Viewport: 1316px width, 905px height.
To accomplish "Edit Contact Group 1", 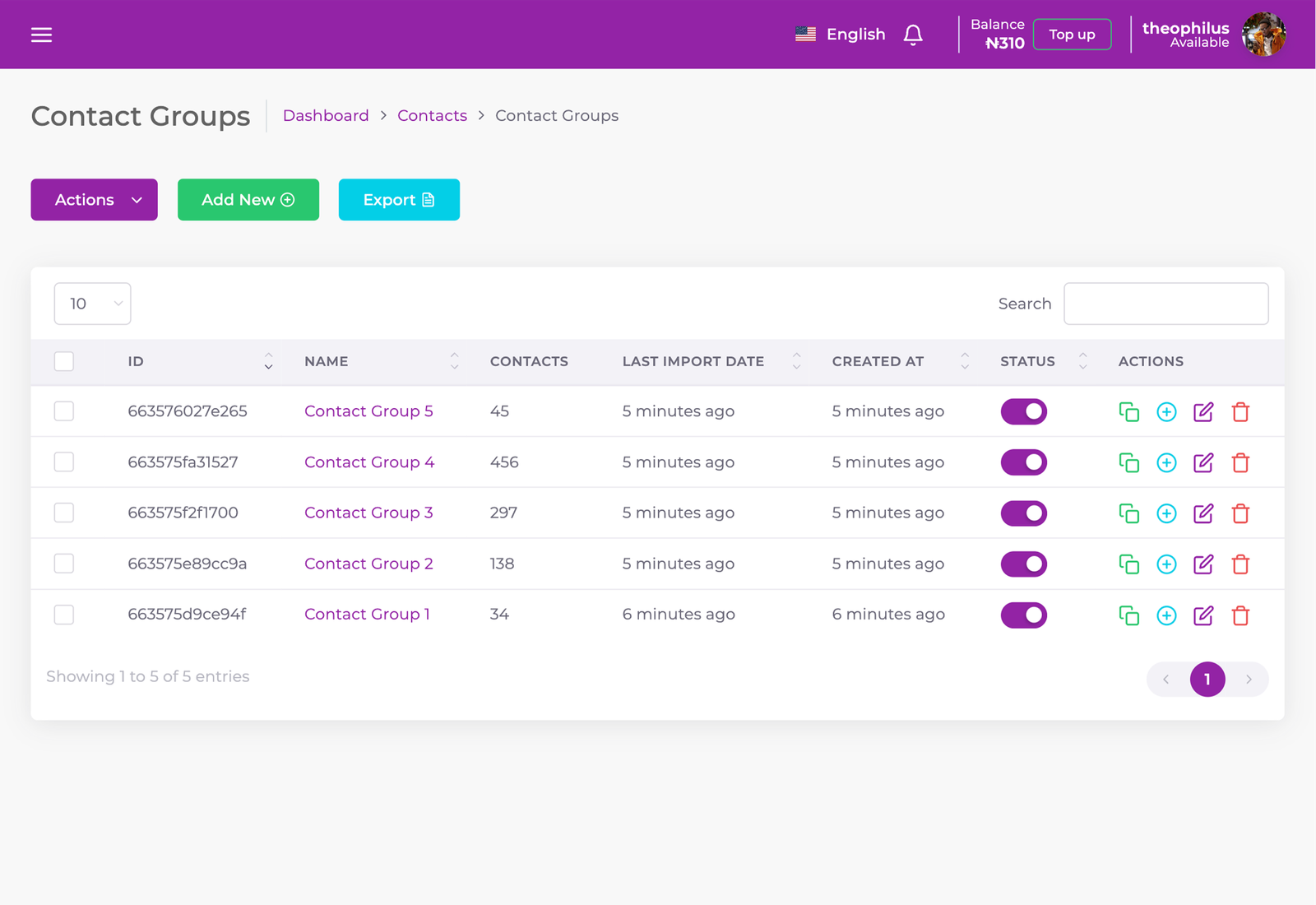I will tap(1203, 615).
